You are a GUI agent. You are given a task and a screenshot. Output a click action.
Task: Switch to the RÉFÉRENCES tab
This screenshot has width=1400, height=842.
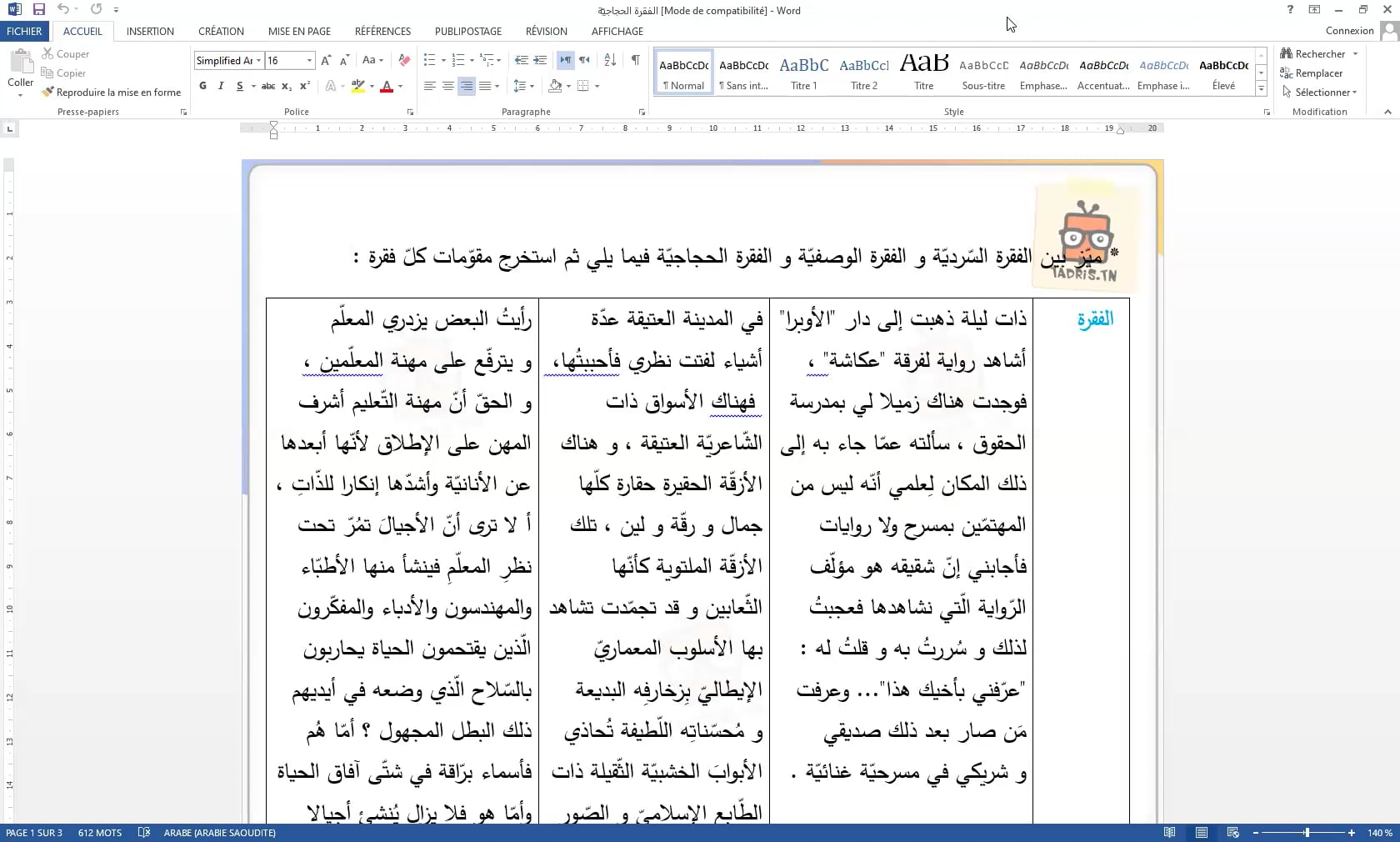pyautogui.click(x=382, y=31)
